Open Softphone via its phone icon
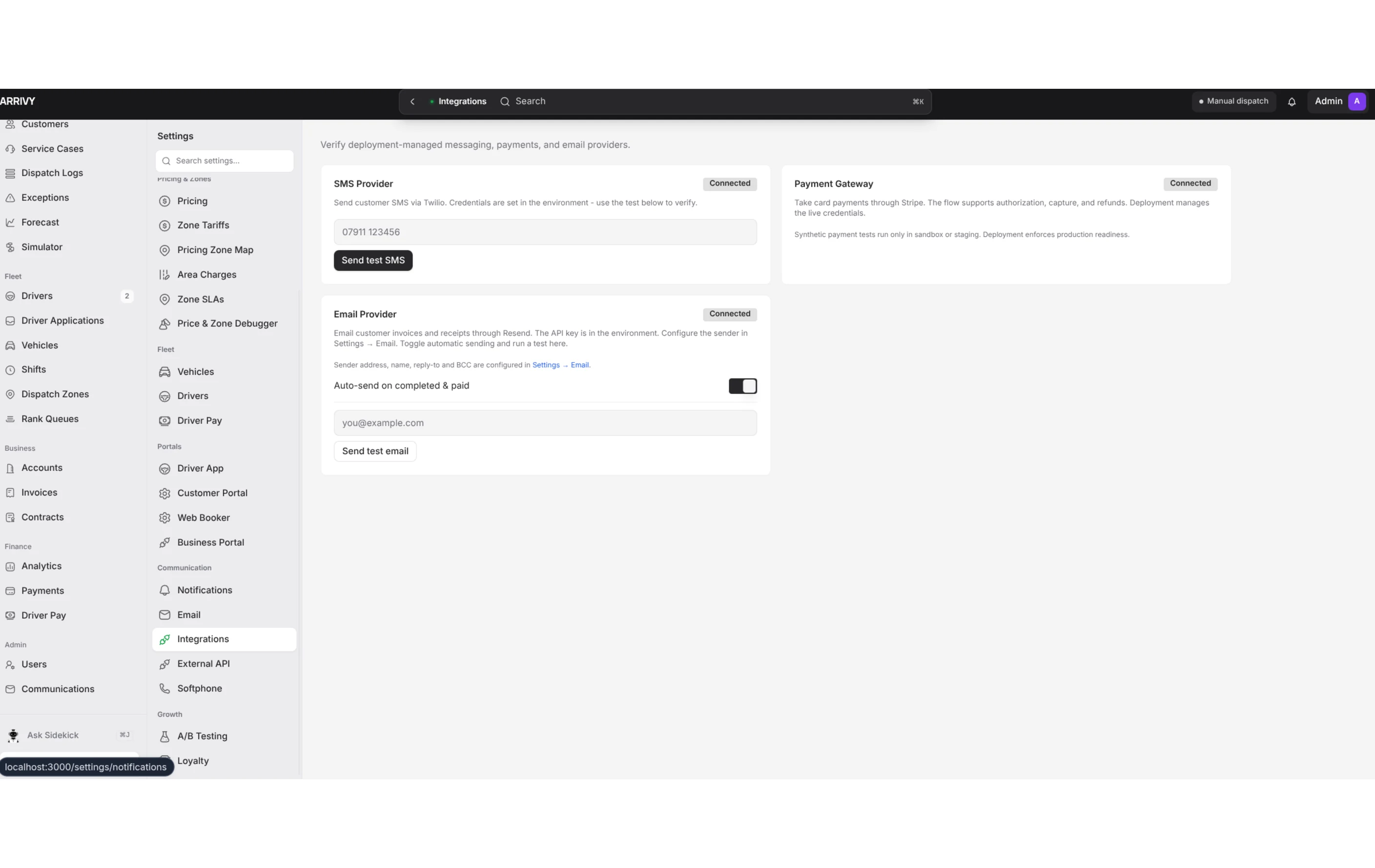 pos(164,688)
